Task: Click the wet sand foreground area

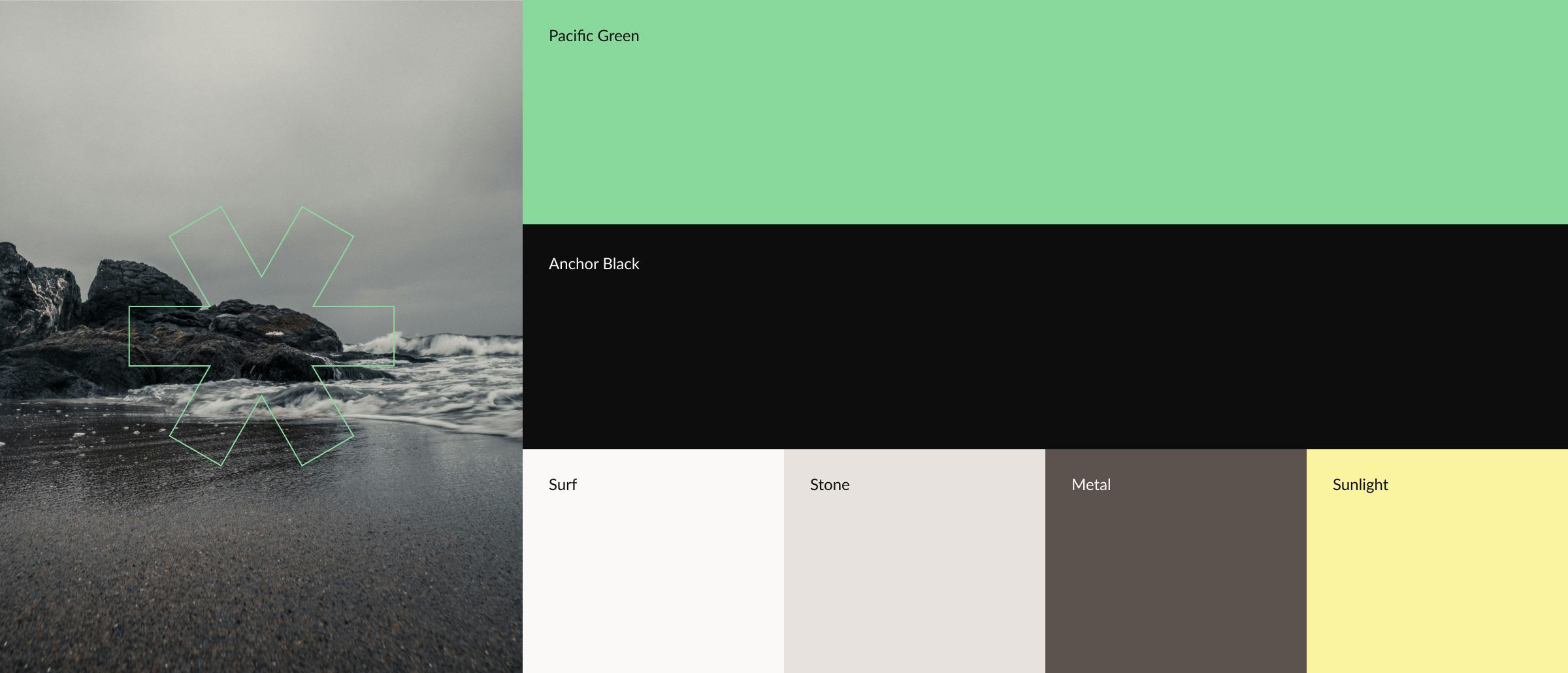Action: pyautogui.click(x=261, y=588)
